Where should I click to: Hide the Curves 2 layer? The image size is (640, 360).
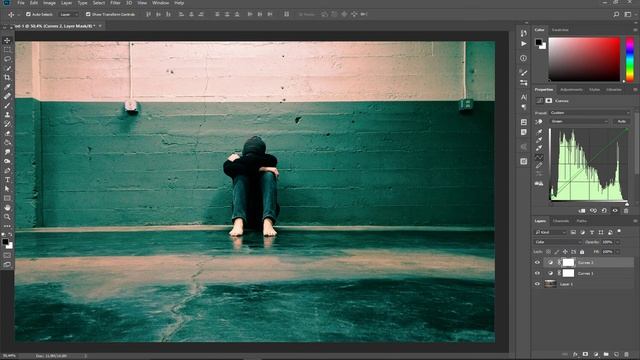[537, 262]
